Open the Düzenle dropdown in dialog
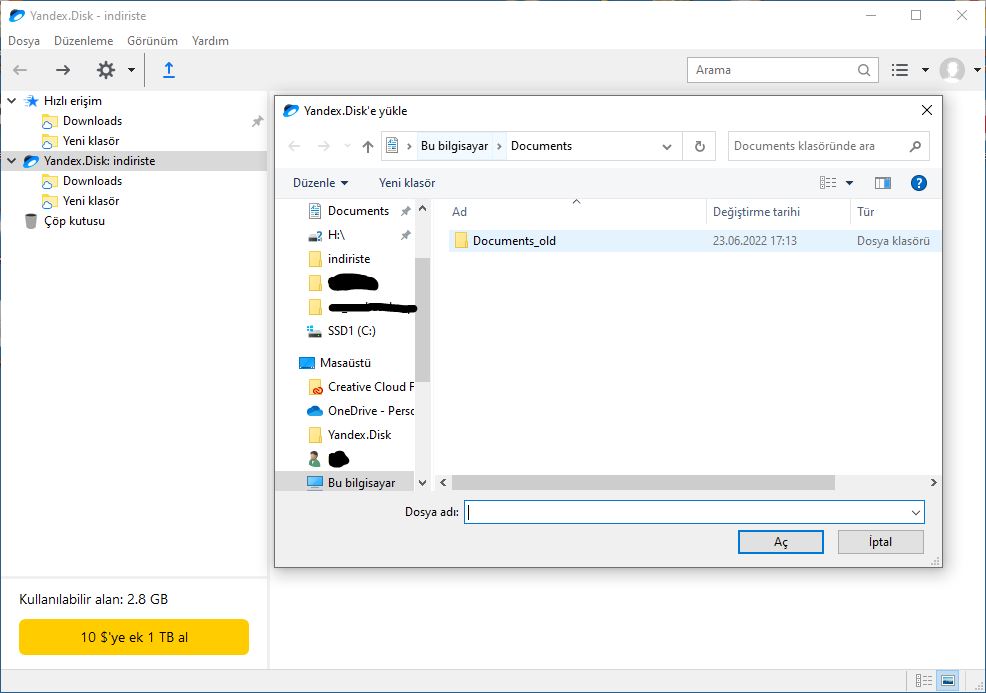 pyautogui.click(x=320, y=183)
